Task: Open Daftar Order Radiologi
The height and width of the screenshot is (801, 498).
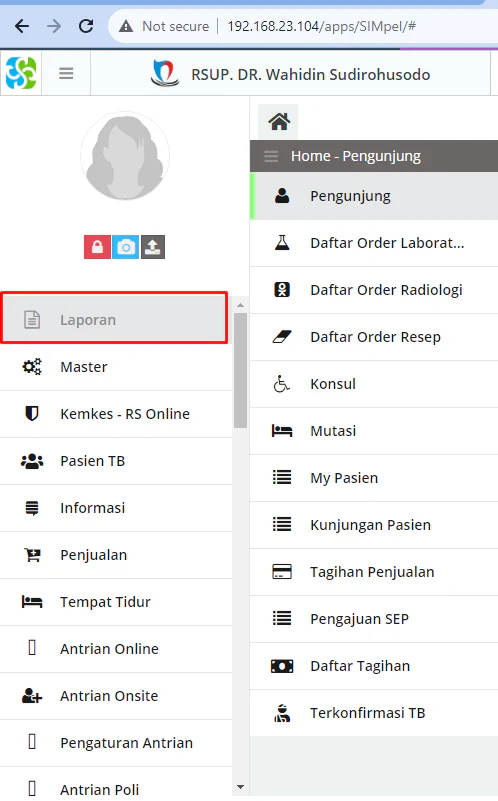Action: pos(374,290)
